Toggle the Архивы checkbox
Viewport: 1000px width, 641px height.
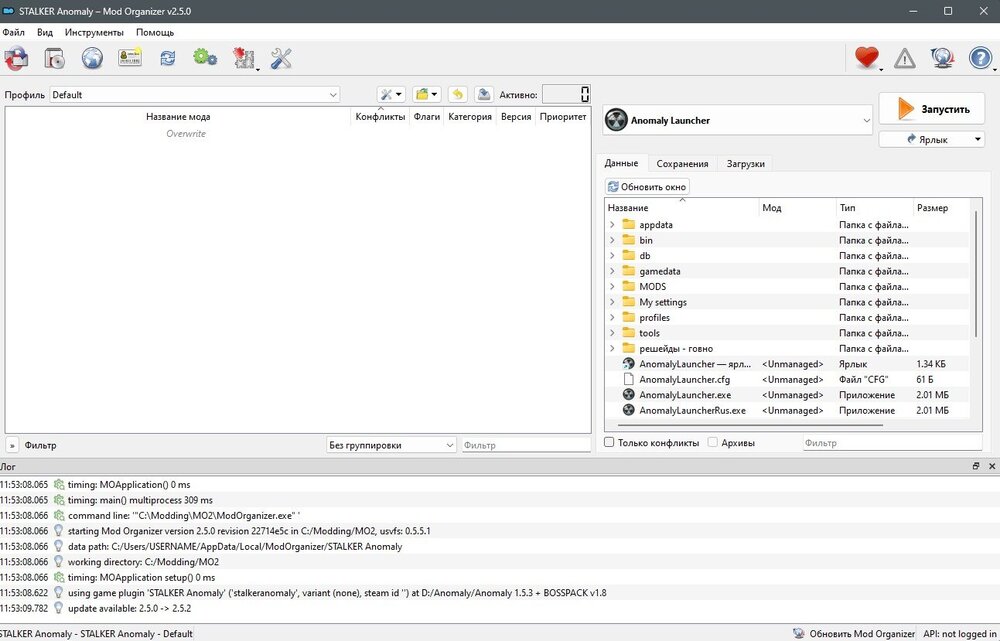(712, 442)
